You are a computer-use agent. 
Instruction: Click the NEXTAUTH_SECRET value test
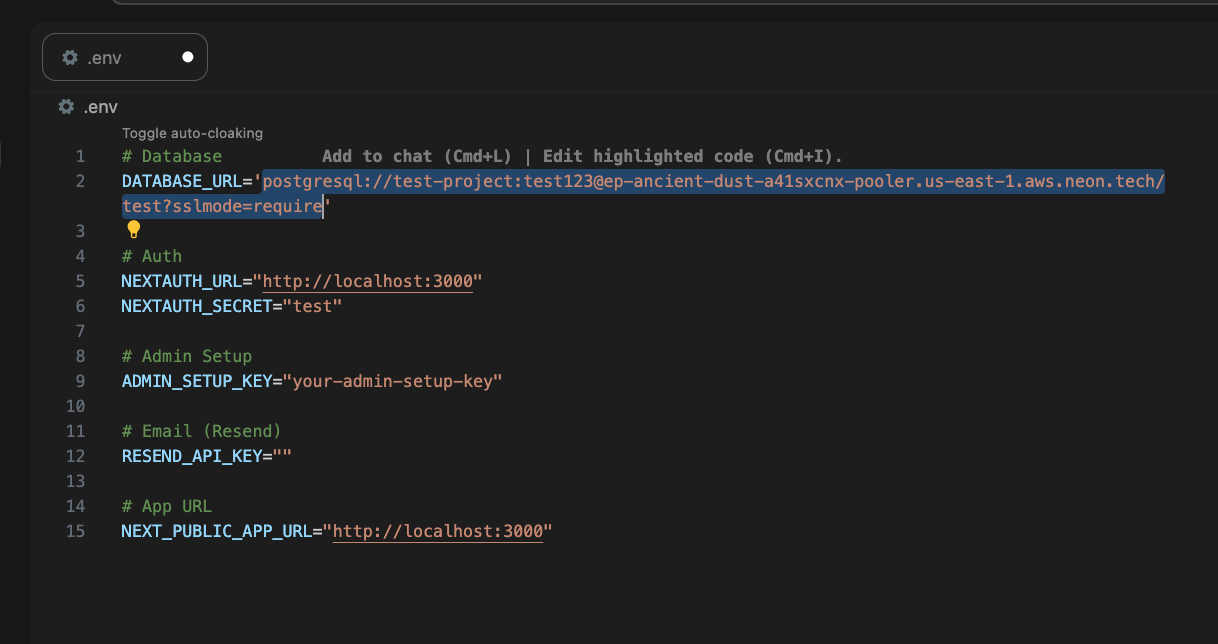[313, 306]
